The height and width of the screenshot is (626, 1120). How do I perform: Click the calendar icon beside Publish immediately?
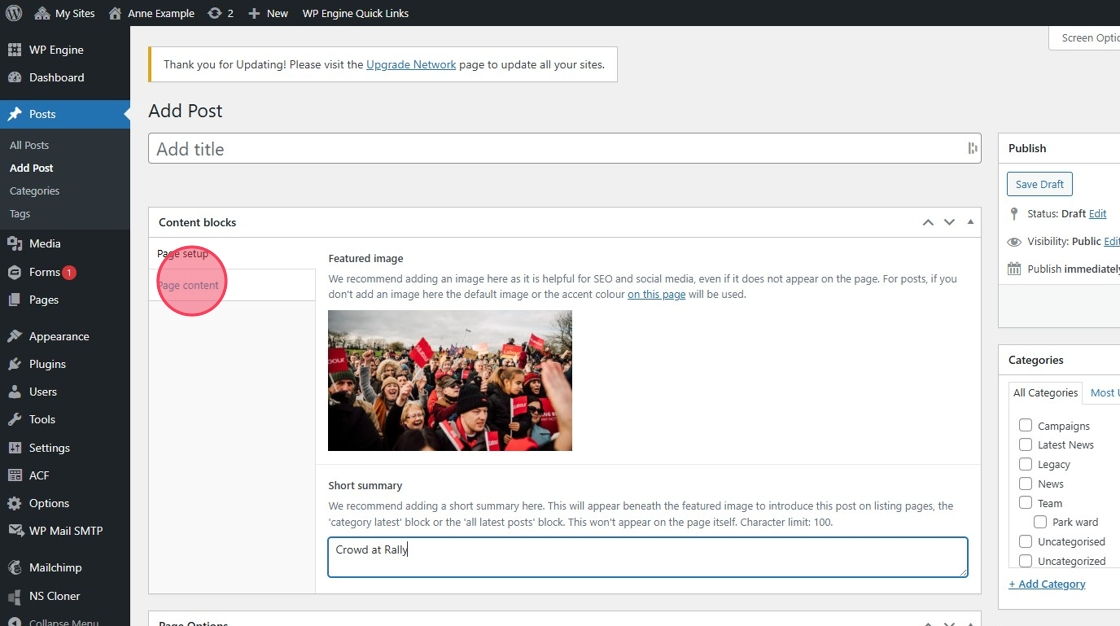[1014, 269]
